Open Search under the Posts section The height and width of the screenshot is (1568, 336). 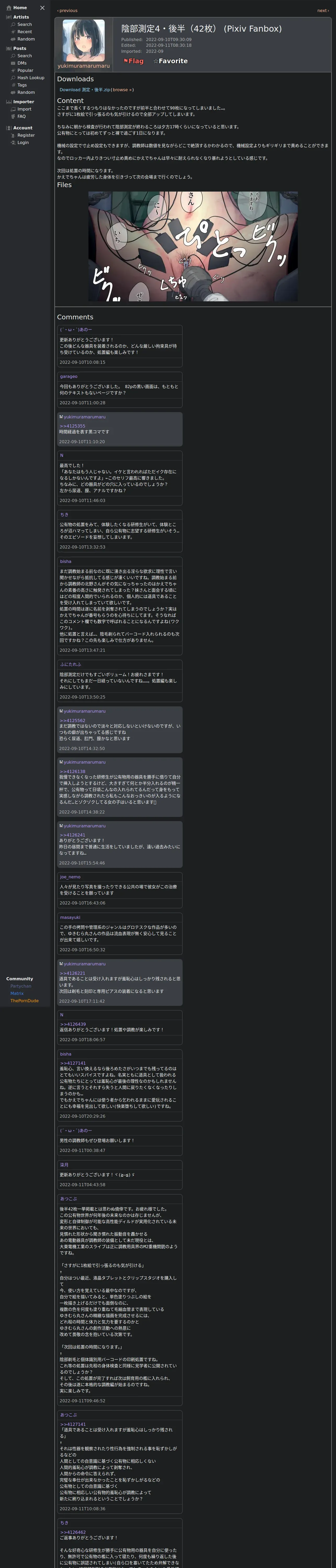24,56
